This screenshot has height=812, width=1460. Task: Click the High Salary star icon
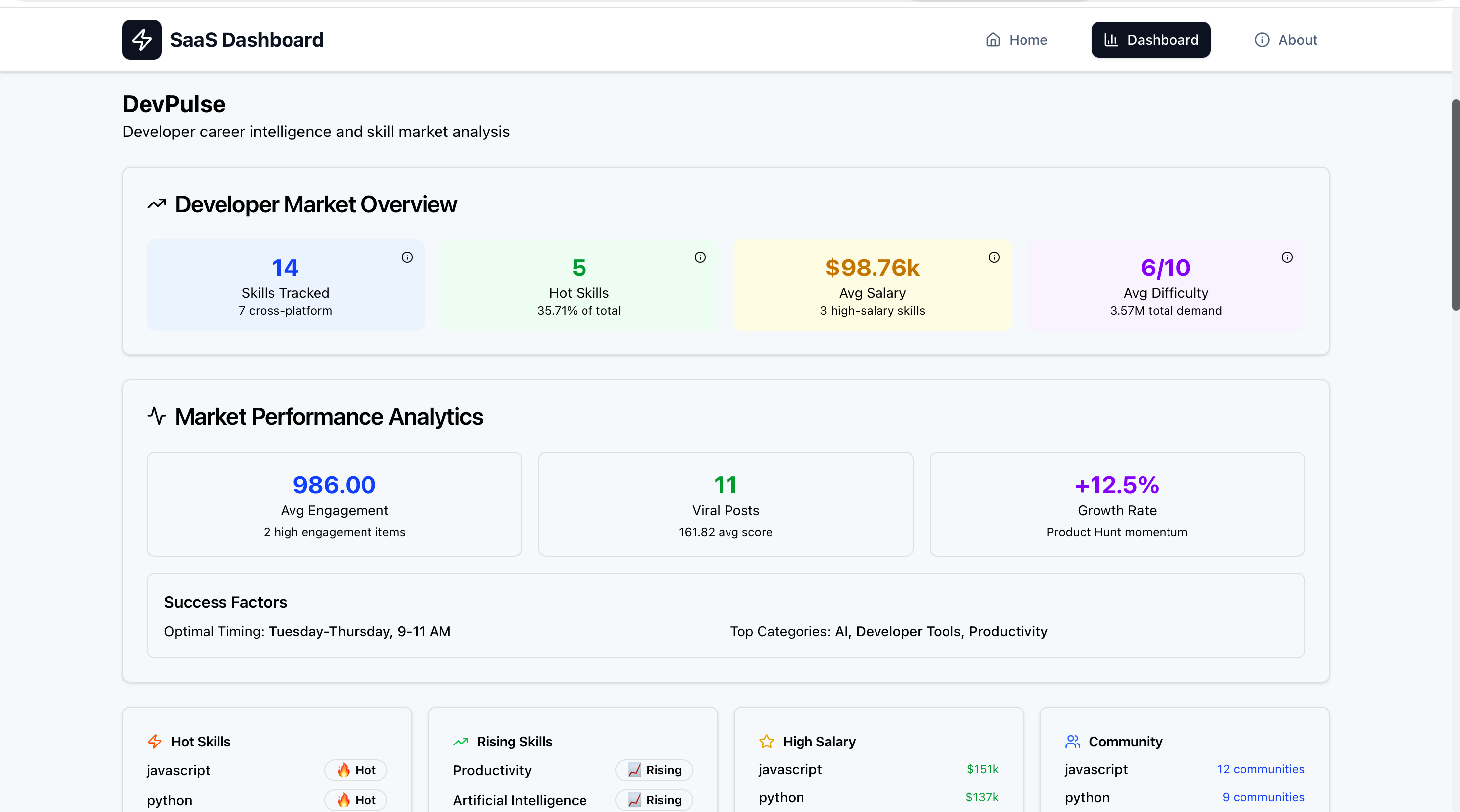click(766, 741)
